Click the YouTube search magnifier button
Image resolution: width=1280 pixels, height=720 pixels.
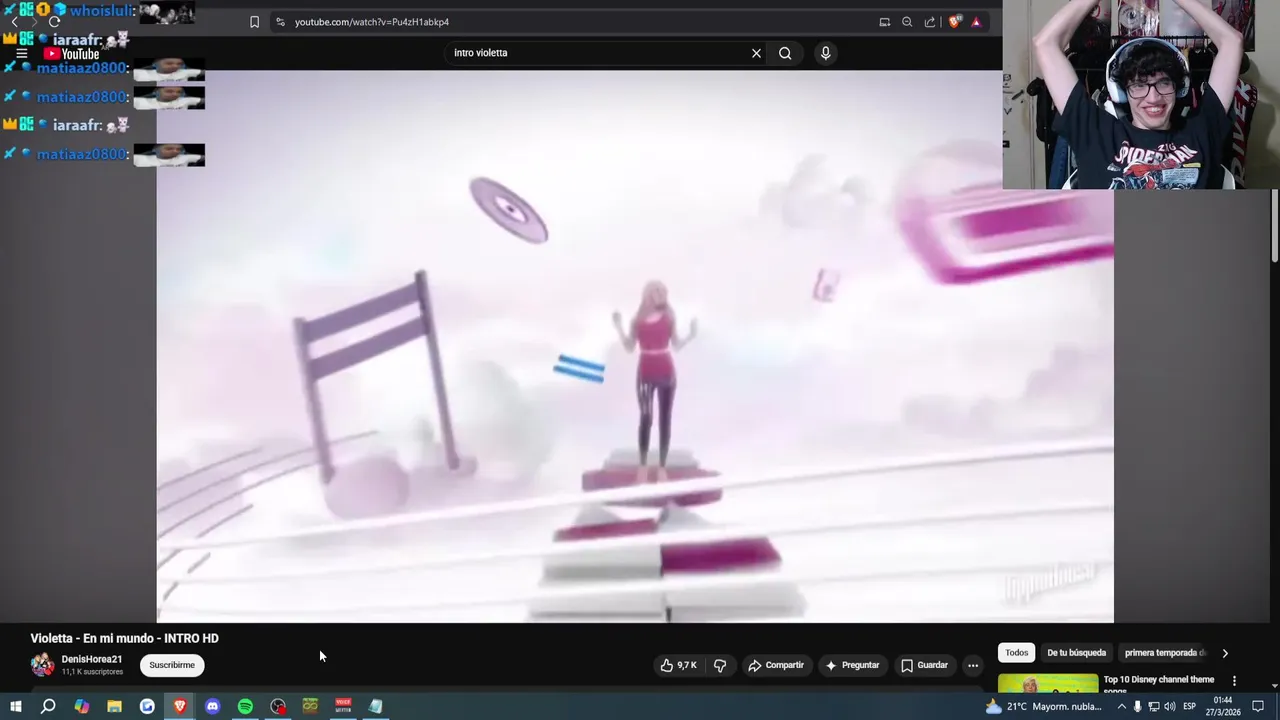click(785, 53)
